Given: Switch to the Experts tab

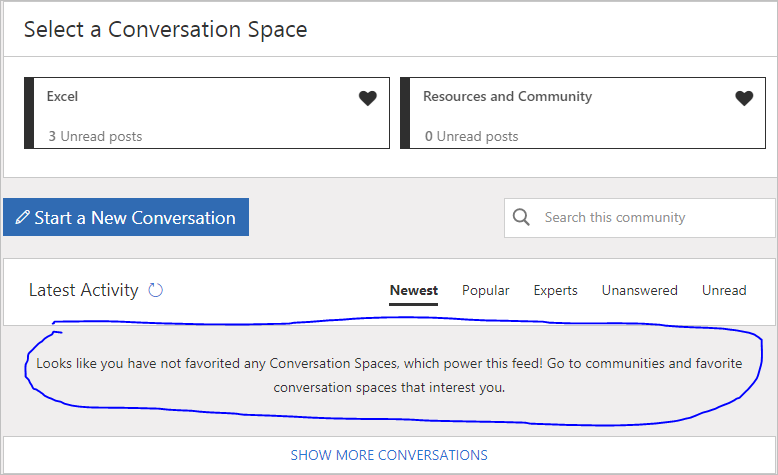Looking at the screenshot, I should coord(555,291).
